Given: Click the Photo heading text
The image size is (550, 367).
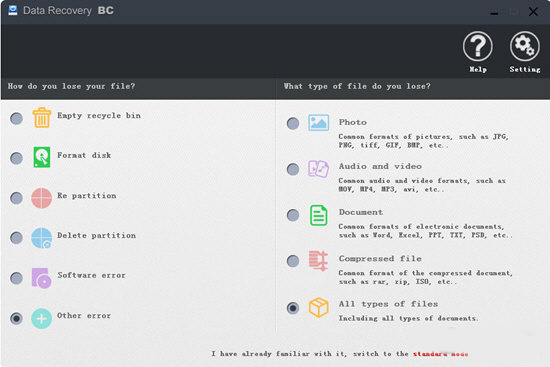Looking at the screenshot, I should click(x=353, y=122).
